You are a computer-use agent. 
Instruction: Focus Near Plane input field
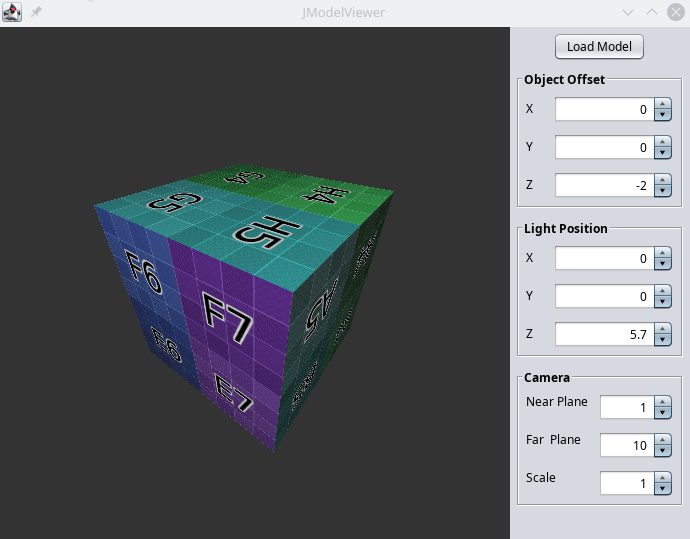pos(627,407)
